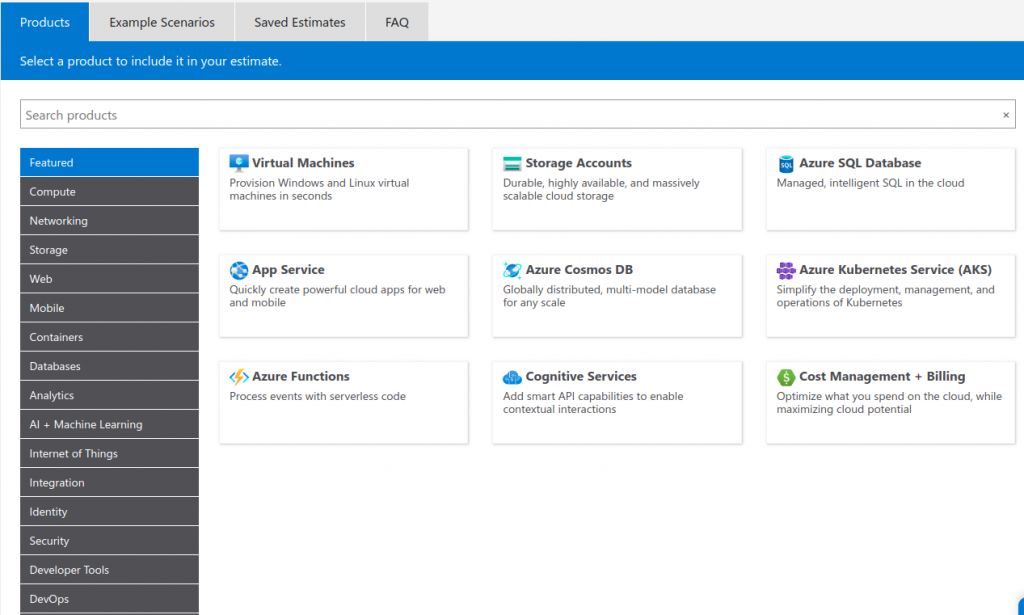Click 'Managed, intelligent SQL in the cloud' text
1024x615 pixels.
(870, 183)
